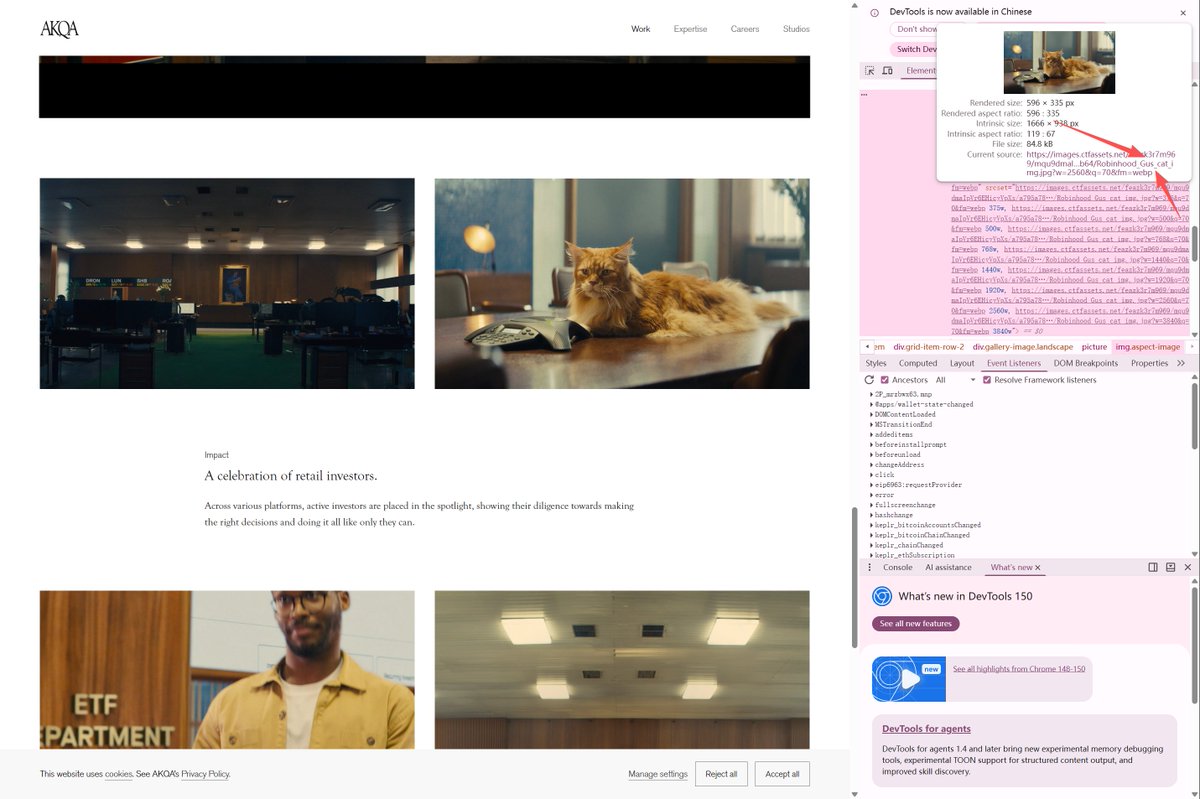Open the AI assistance drawer tab
Screen dimensions: 1200x799
(948, 568)
